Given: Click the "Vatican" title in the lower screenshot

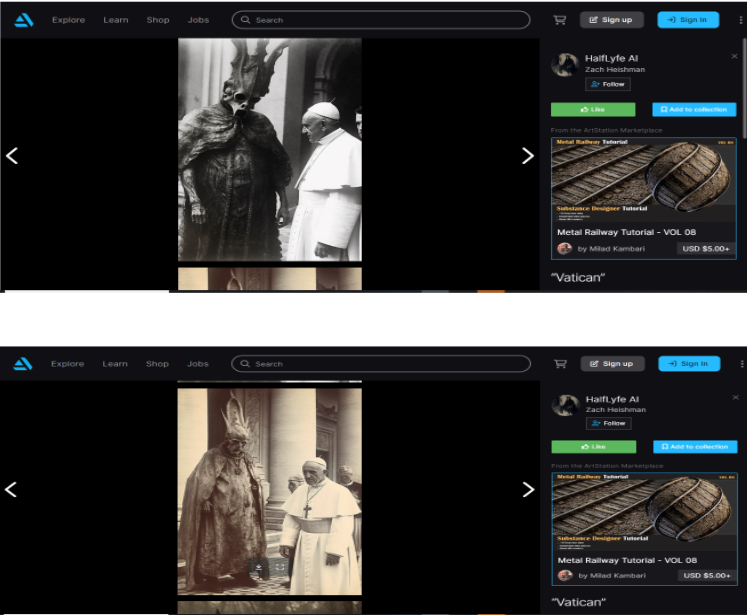Looking at the screenshot, I should pyautogui.click(x=579, y=602).
